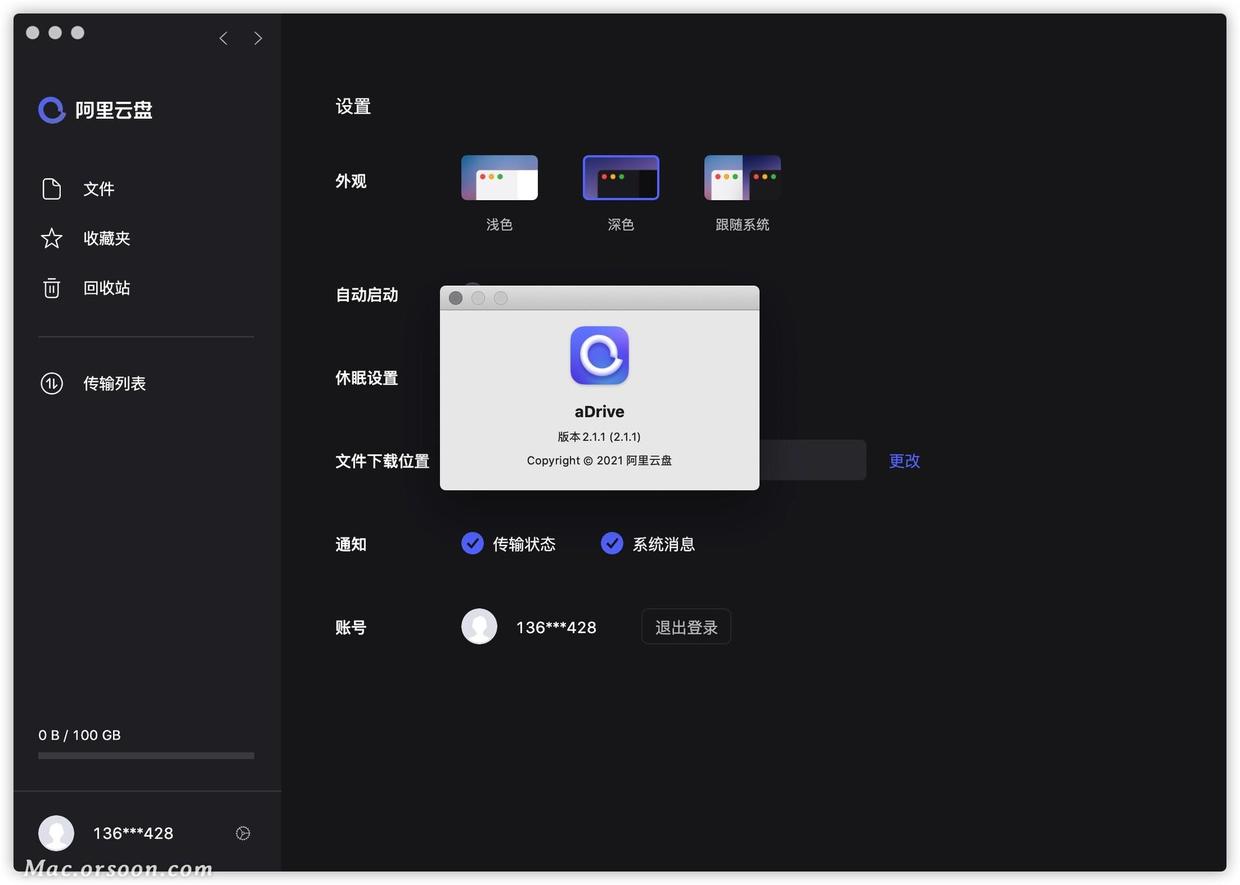Click the 浅色 caption under the light theme

(499, 225)
